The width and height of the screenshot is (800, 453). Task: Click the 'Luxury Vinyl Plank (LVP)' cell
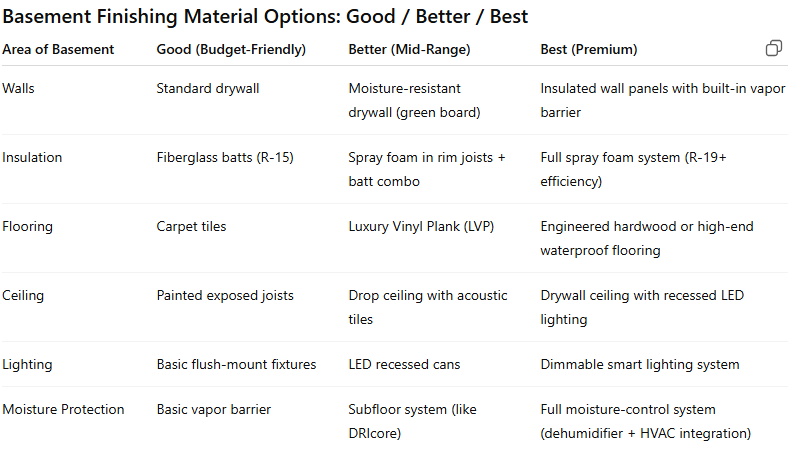(x=421, y=226)
